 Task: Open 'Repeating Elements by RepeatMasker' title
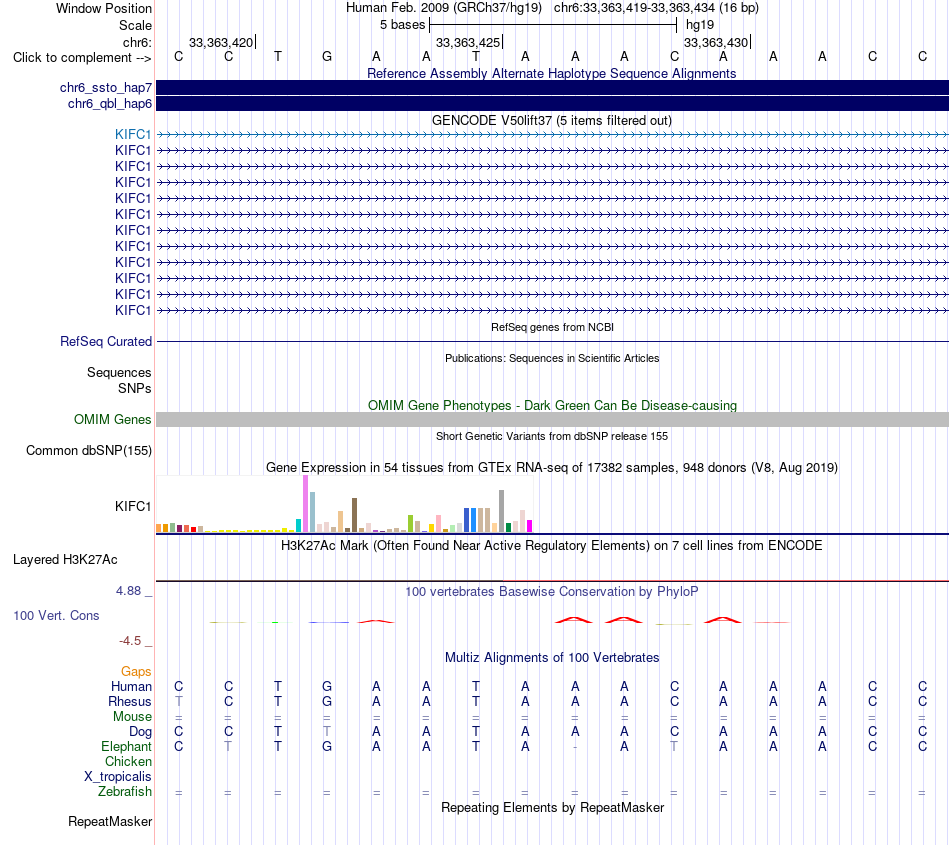coord(552,807)
